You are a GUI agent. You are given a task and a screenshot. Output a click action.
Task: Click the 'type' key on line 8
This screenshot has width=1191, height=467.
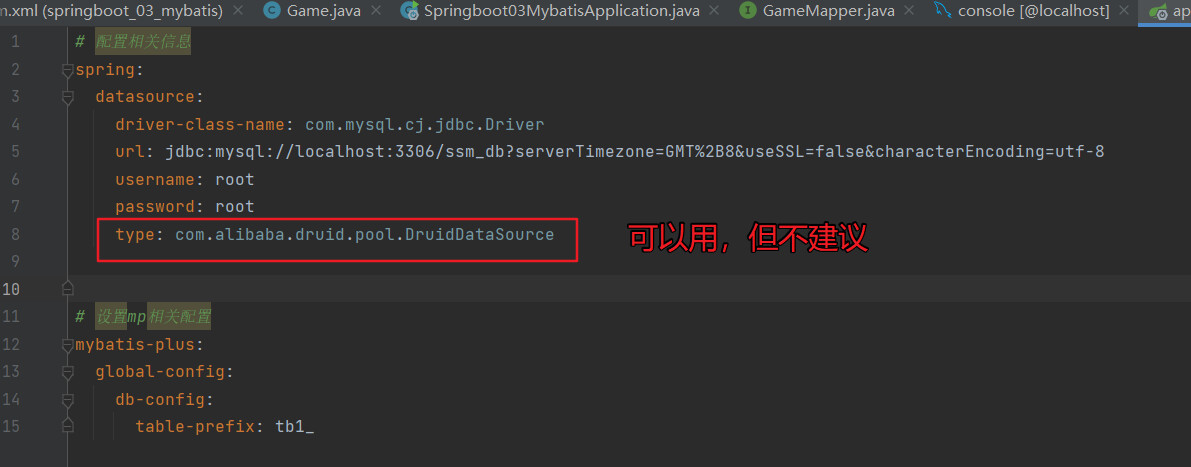pyautogui.click(x=135, y=235)
